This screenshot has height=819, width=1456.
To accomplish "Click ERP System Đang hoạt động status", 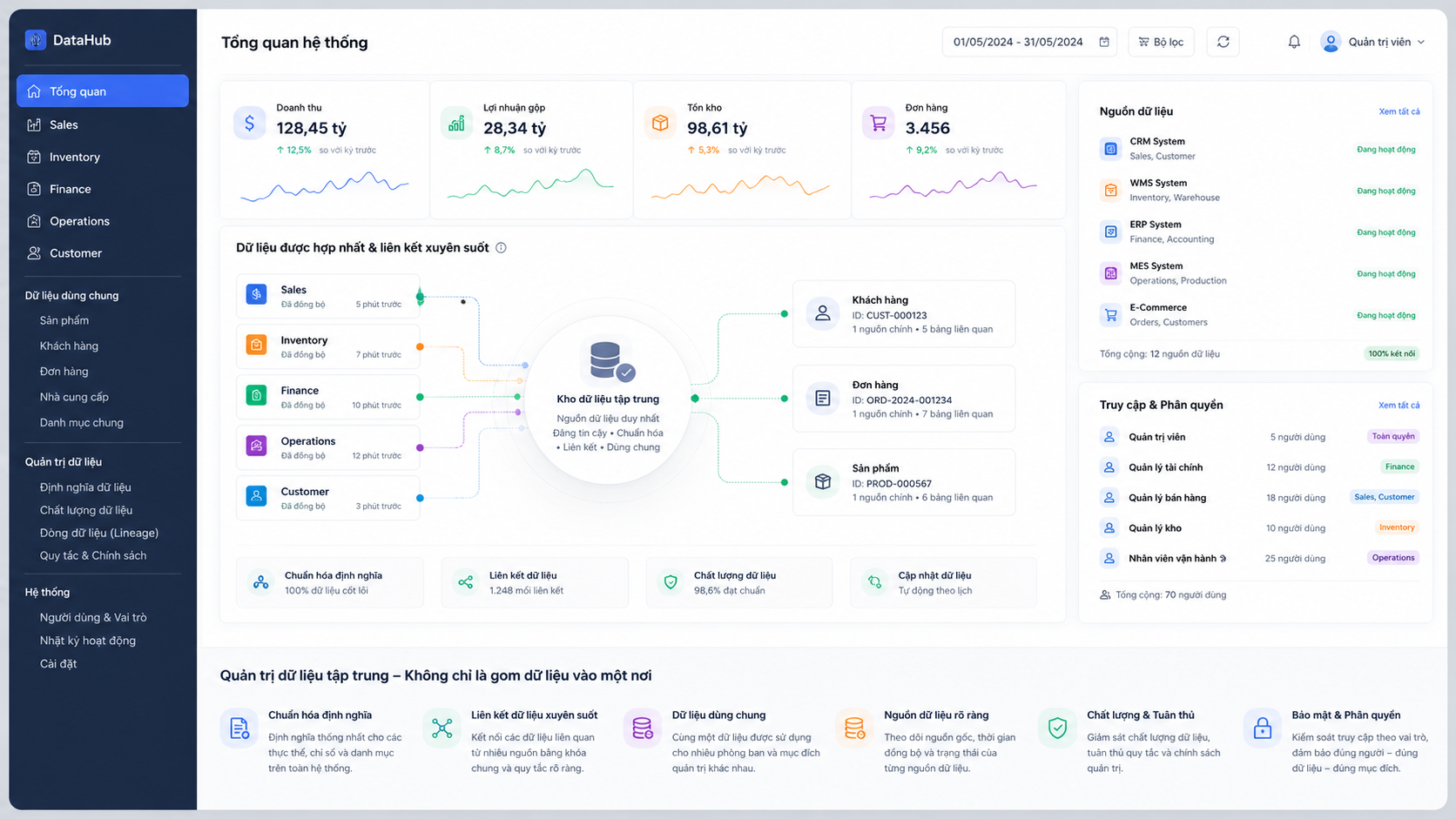I will 1385,232.
